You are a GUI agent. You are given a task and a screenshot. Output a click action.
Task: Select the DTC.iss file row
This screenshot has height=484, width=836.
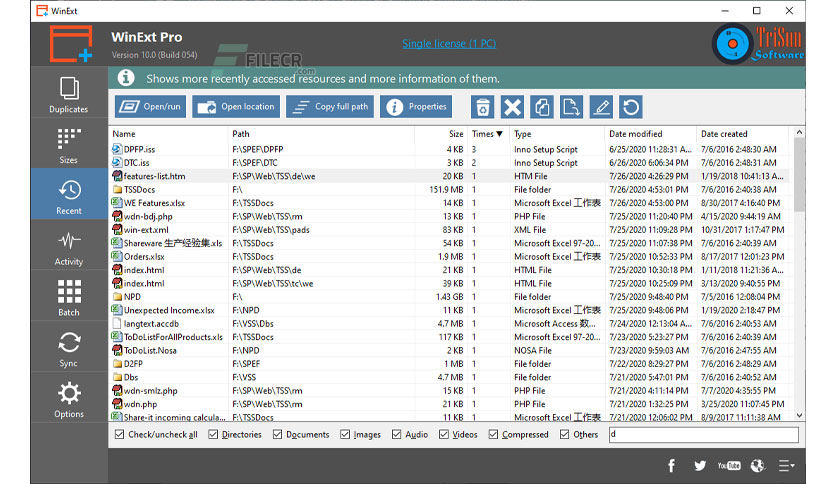coord(449,163)
